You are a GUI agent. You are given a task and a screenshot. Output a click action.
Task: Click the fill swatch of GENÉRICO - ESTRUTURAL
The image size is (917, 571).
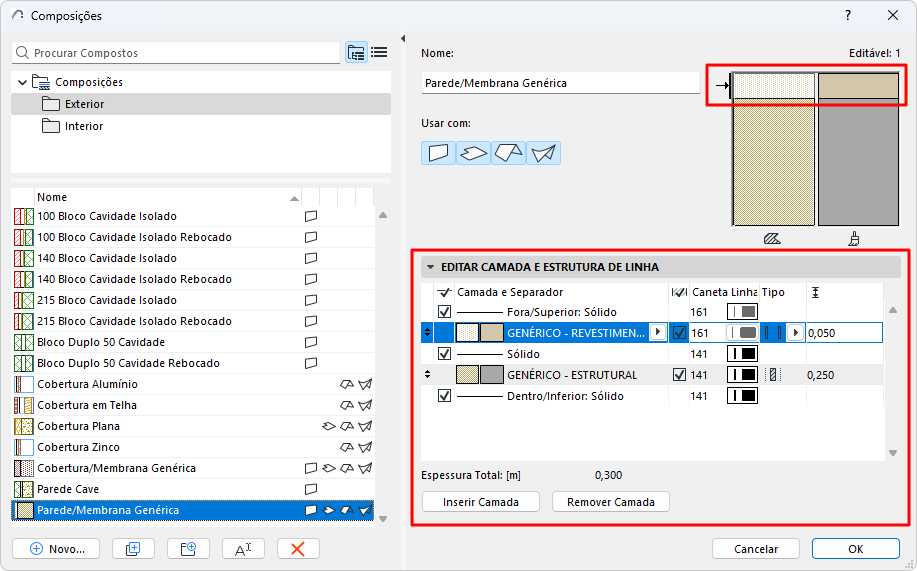tap(467, 375)
